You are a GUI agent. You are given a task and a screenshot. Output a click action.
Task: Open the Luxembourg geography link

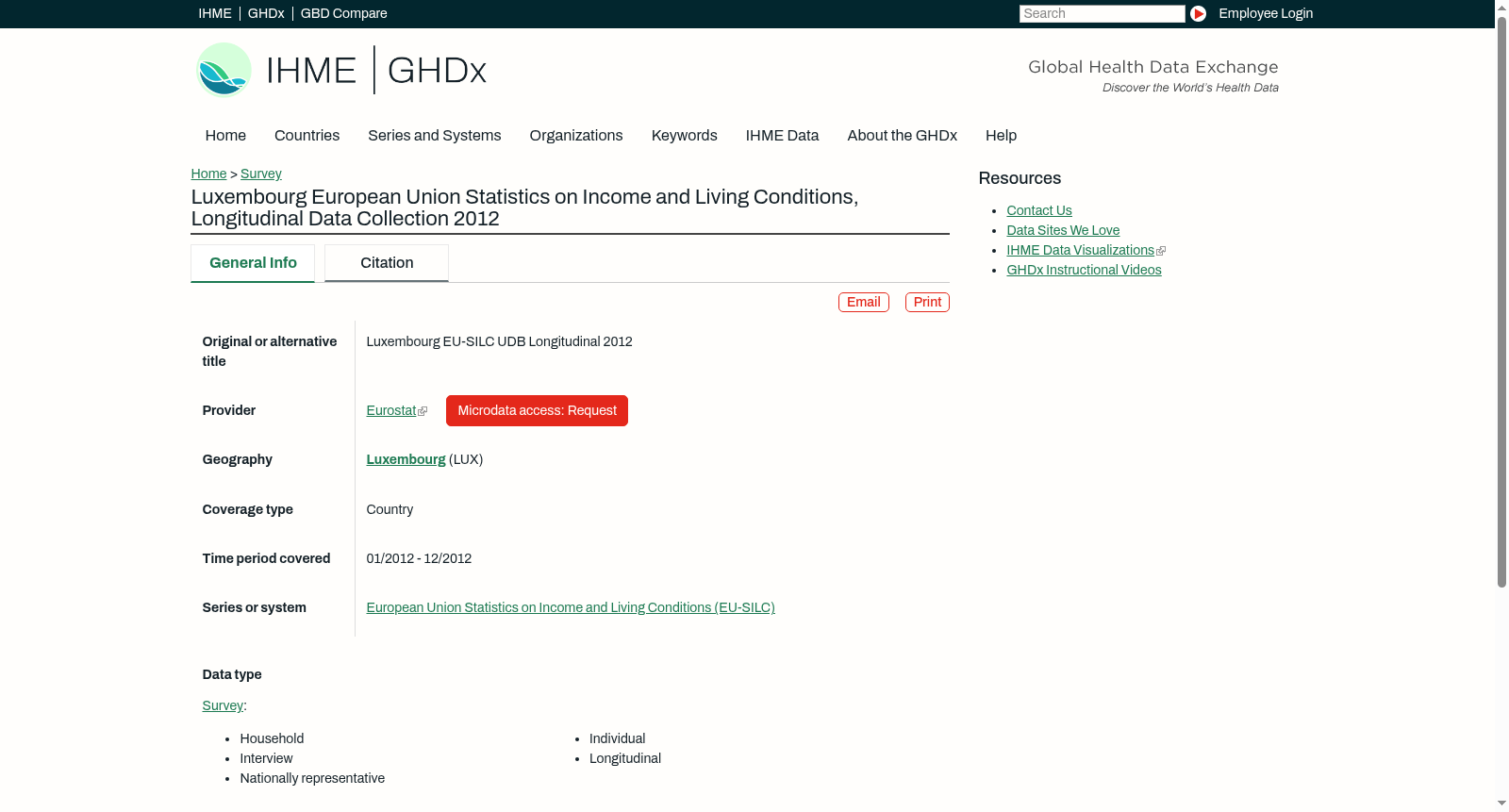pos(406,460)
